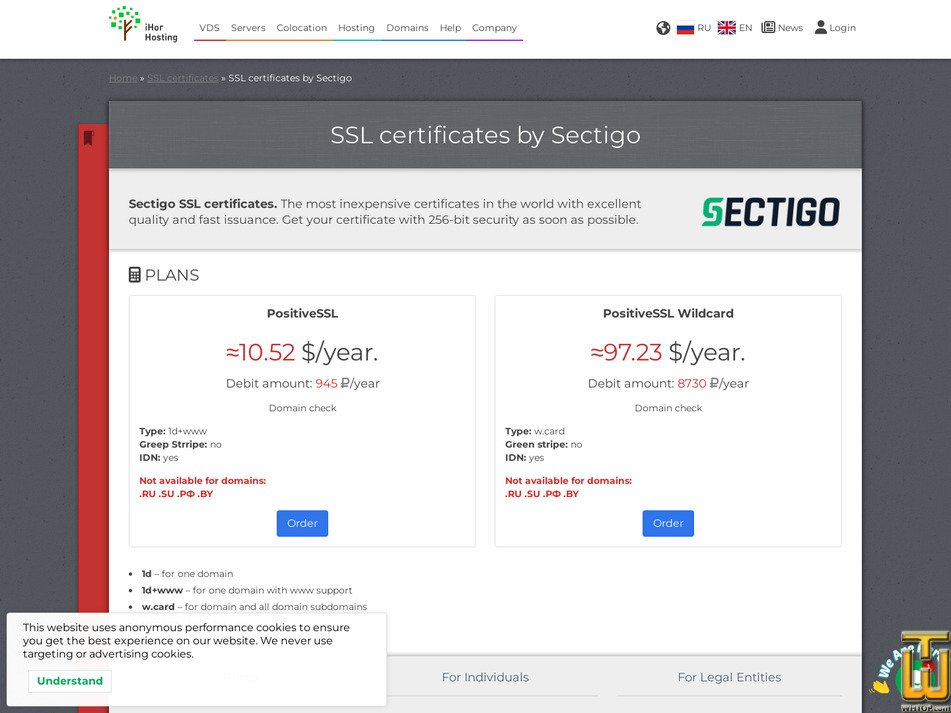Screen dimensions: 951x713
Task: Click the ≈97.23 $/year price
Action: [x=668, y=352]
